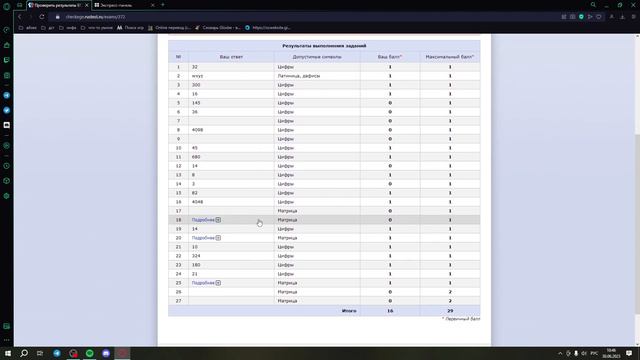Screen dimensions: 640x360
Task: Open Discord from the taskbar
Action: pos(106,353)
